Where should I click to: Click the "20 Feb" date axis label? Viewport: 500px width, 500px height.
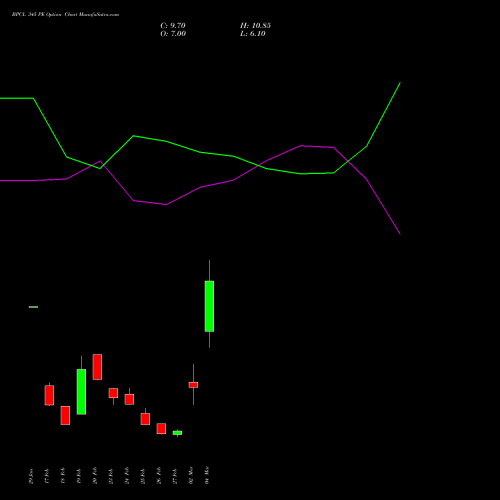point(95,476)
